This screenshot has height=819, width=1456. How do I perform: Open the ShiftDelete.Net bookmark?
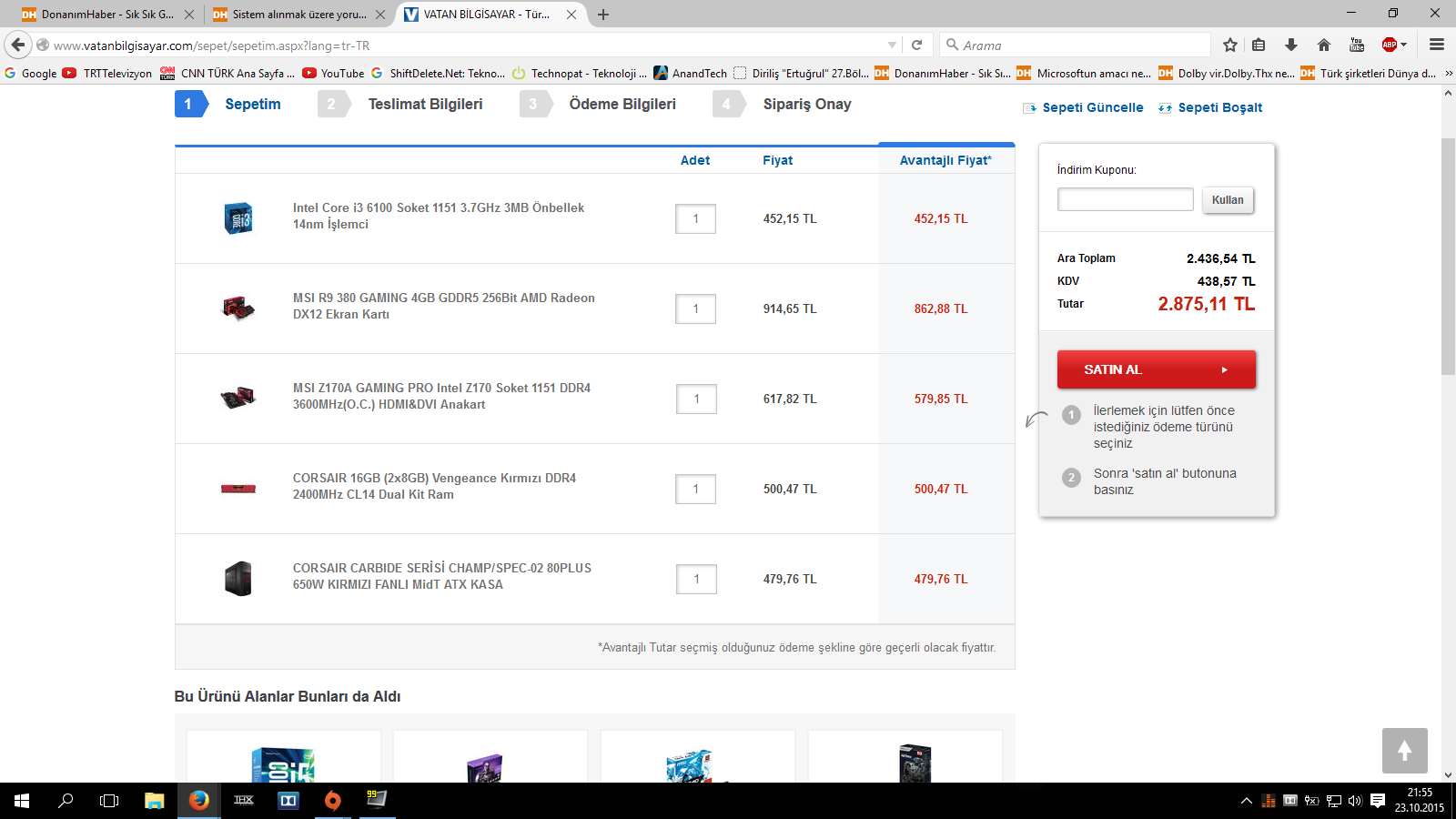tap(438, 74)
